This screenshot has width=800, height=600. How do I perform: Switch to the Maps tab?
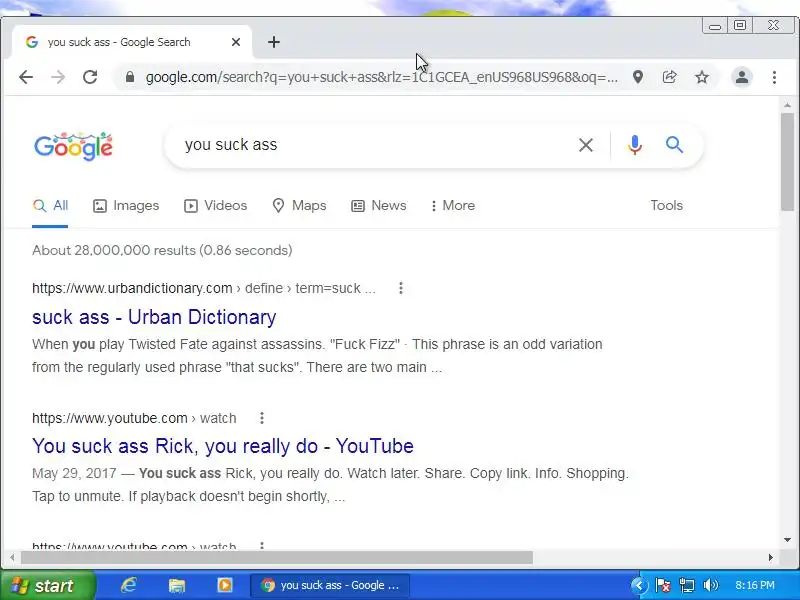click(299, 206)
